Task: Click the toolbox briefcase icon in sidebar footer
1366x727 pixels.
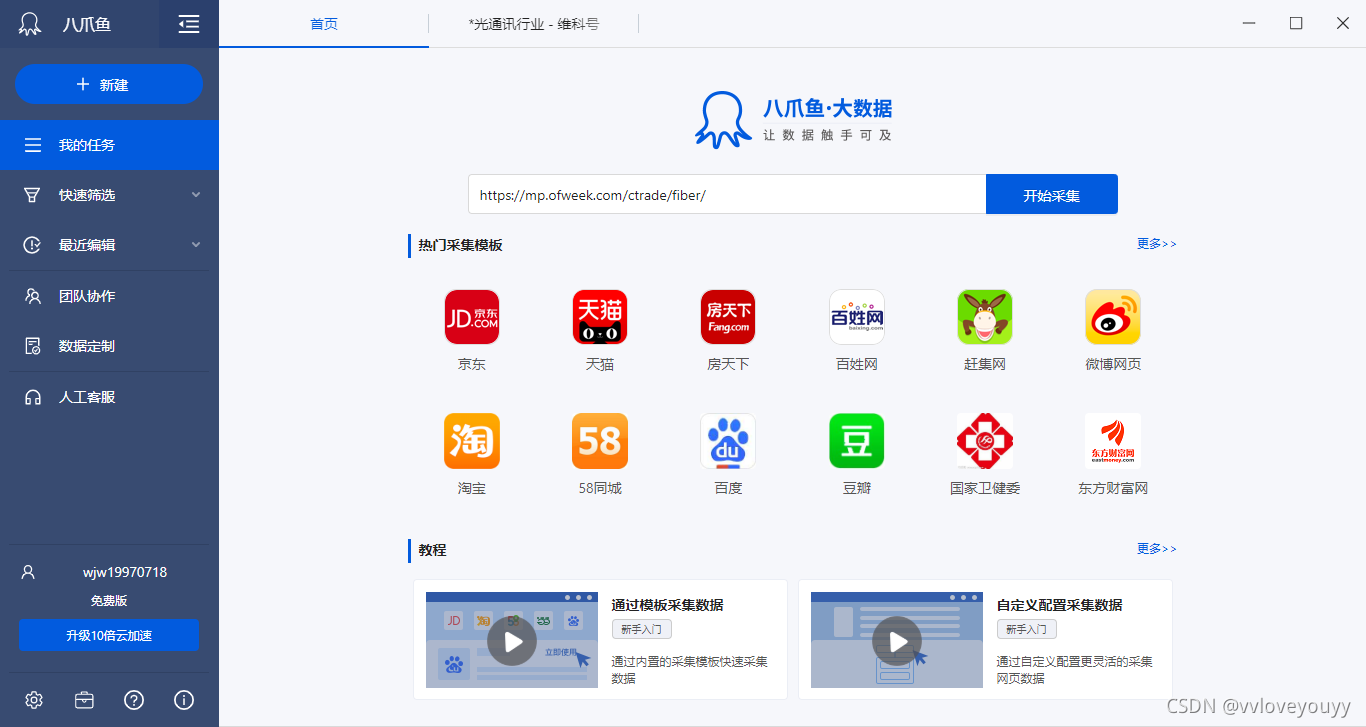Action: pyautogui.click(x=84, y=700)
